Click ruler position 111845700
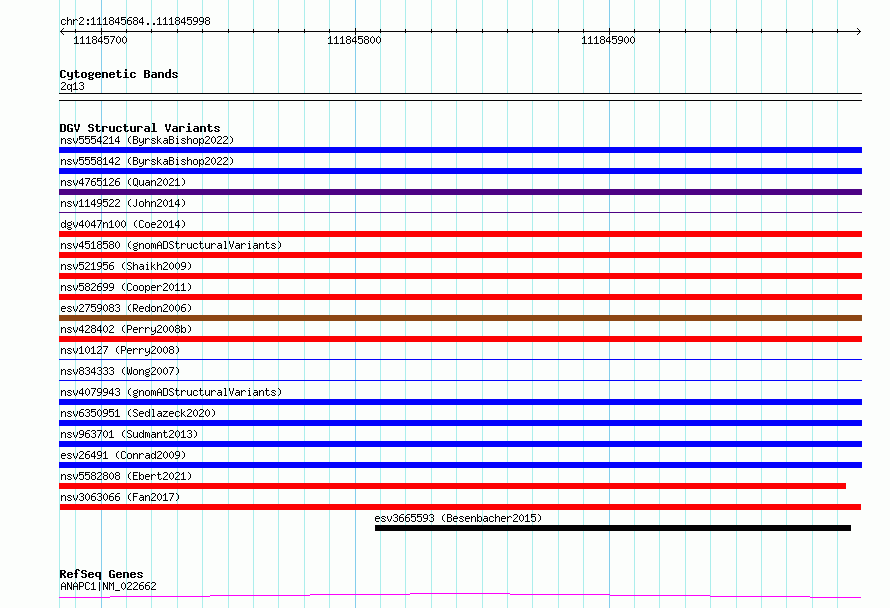This screenshot has height=608, width=890. tap(100, 40)
